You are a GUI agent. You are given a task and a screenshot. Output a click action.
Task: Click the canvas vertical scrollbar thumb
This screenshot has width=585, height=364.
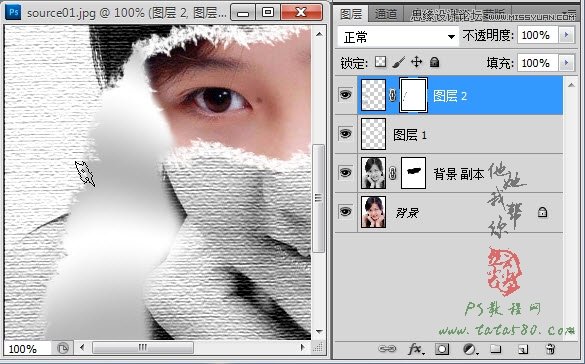coord(318,198)
